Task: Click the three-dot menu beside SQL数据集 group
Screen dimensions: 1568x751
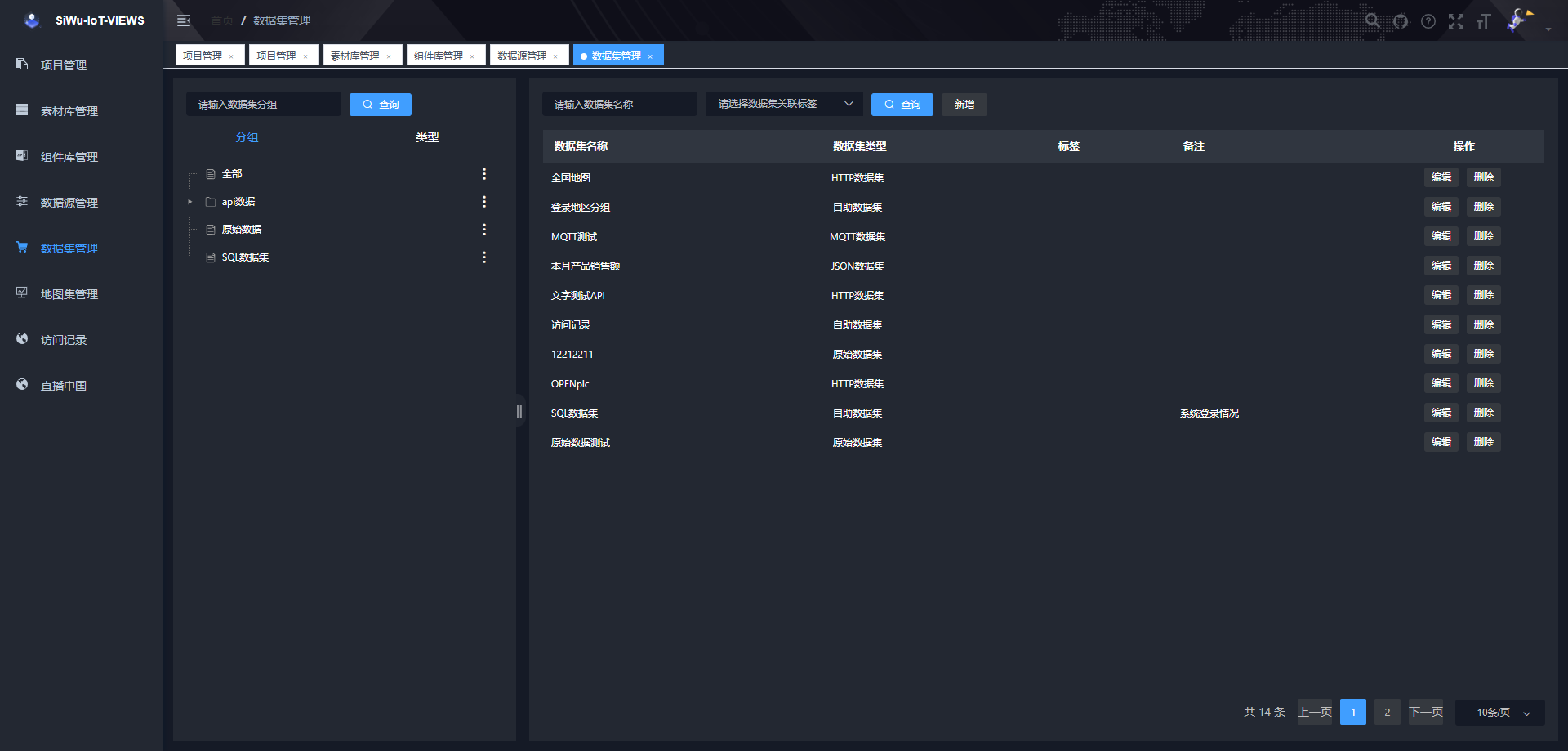Action: (x=484, y=257)
